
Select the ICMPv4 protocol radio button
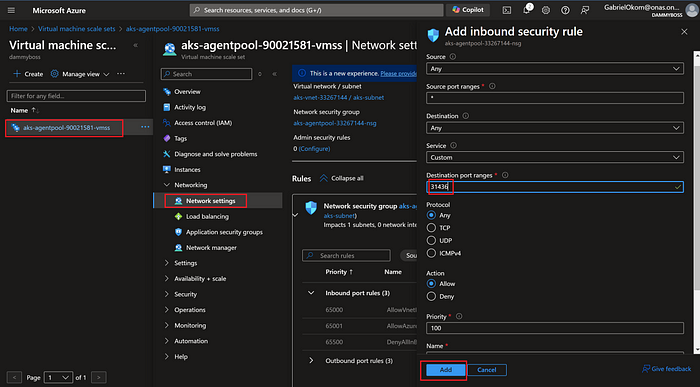431,253
